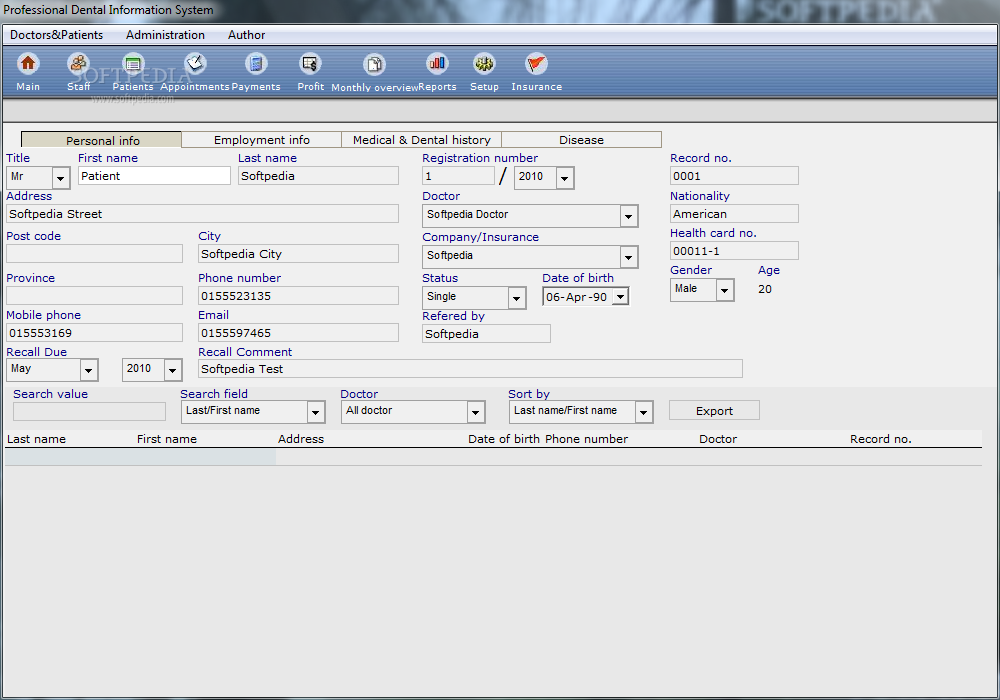Image resolution: width=1000 pixels, height=700 pixels.
Task: Open the Staff section icon
Action: tap(78, 64)
